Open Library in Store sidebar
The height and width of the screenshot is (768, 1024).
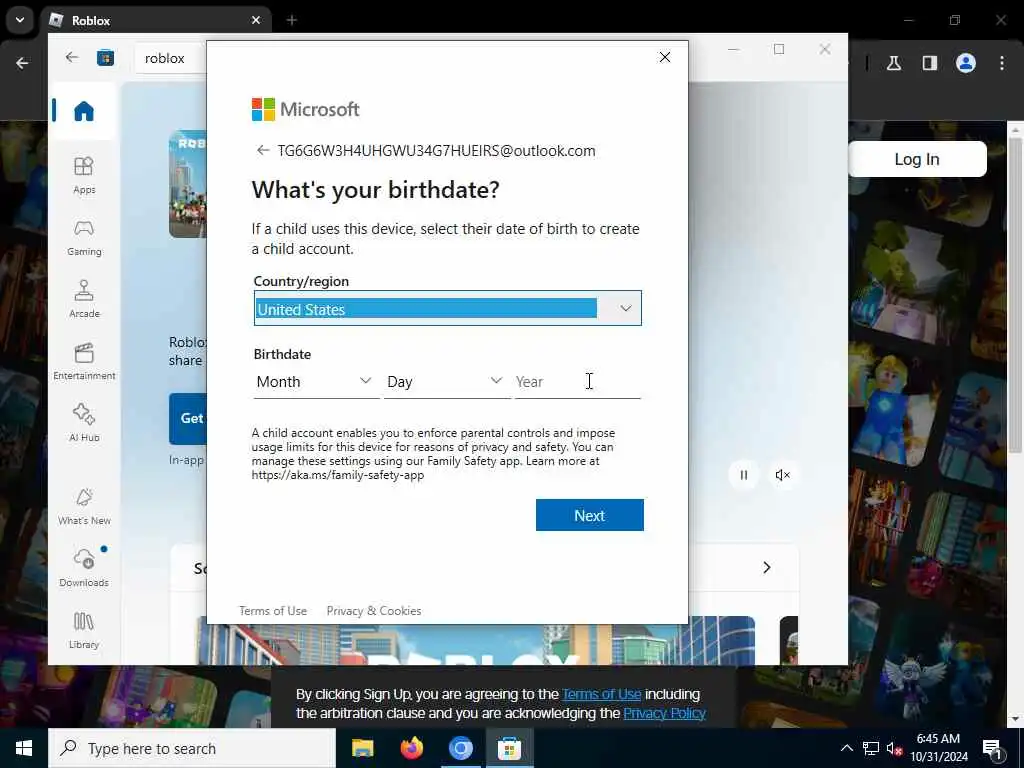84,631
